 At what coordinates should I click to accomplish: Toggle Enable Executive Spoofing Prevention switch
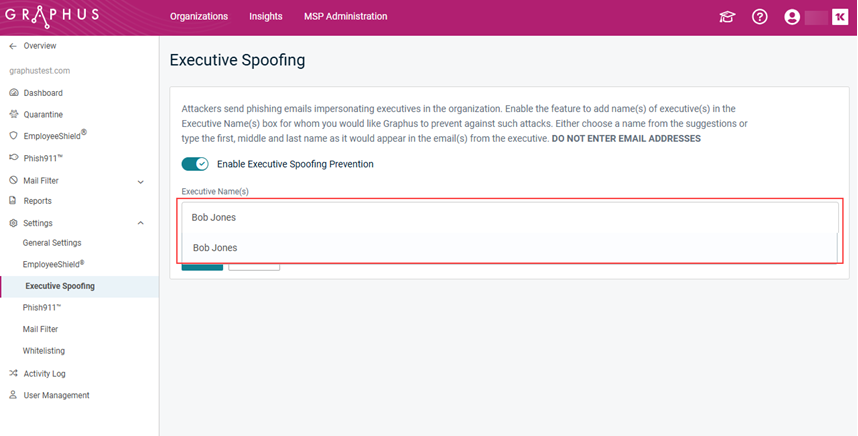(195, 164)
